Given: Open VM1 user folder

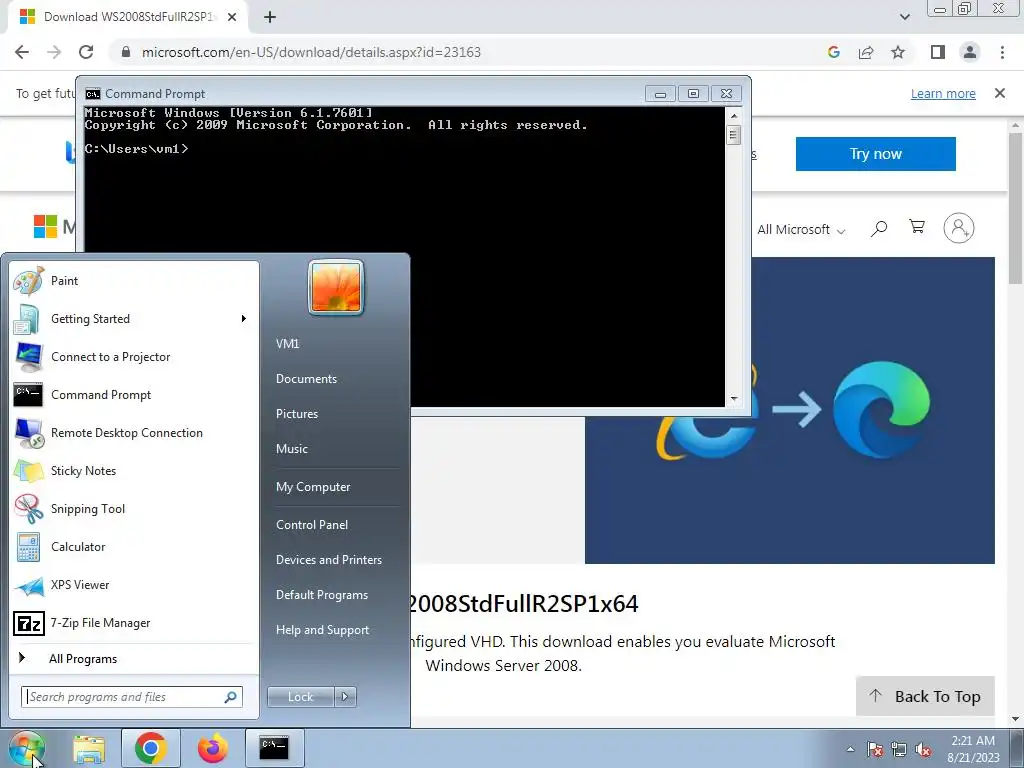Looking at the screenshot, I should pyautogui.click(x=287, y=344).
